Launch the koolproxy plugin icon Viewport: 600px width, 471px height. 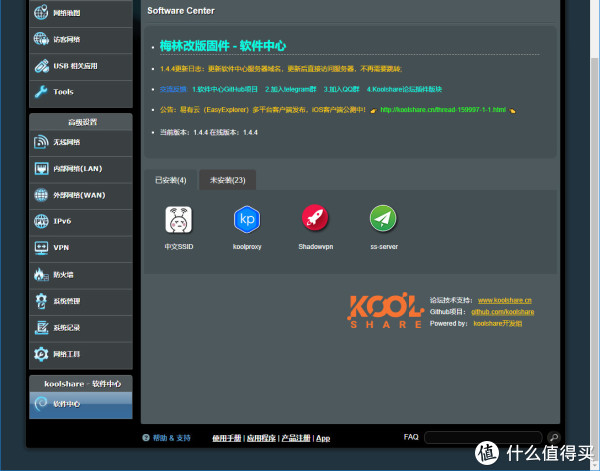click(247, 219)
